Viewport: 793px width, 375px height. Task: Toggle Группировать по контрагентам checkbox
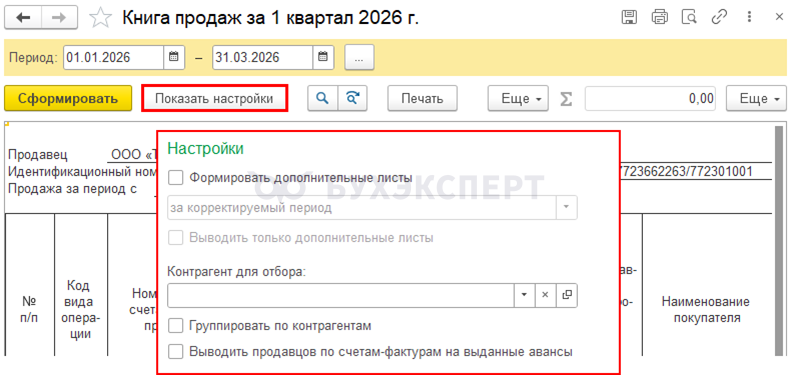(175, 326)
